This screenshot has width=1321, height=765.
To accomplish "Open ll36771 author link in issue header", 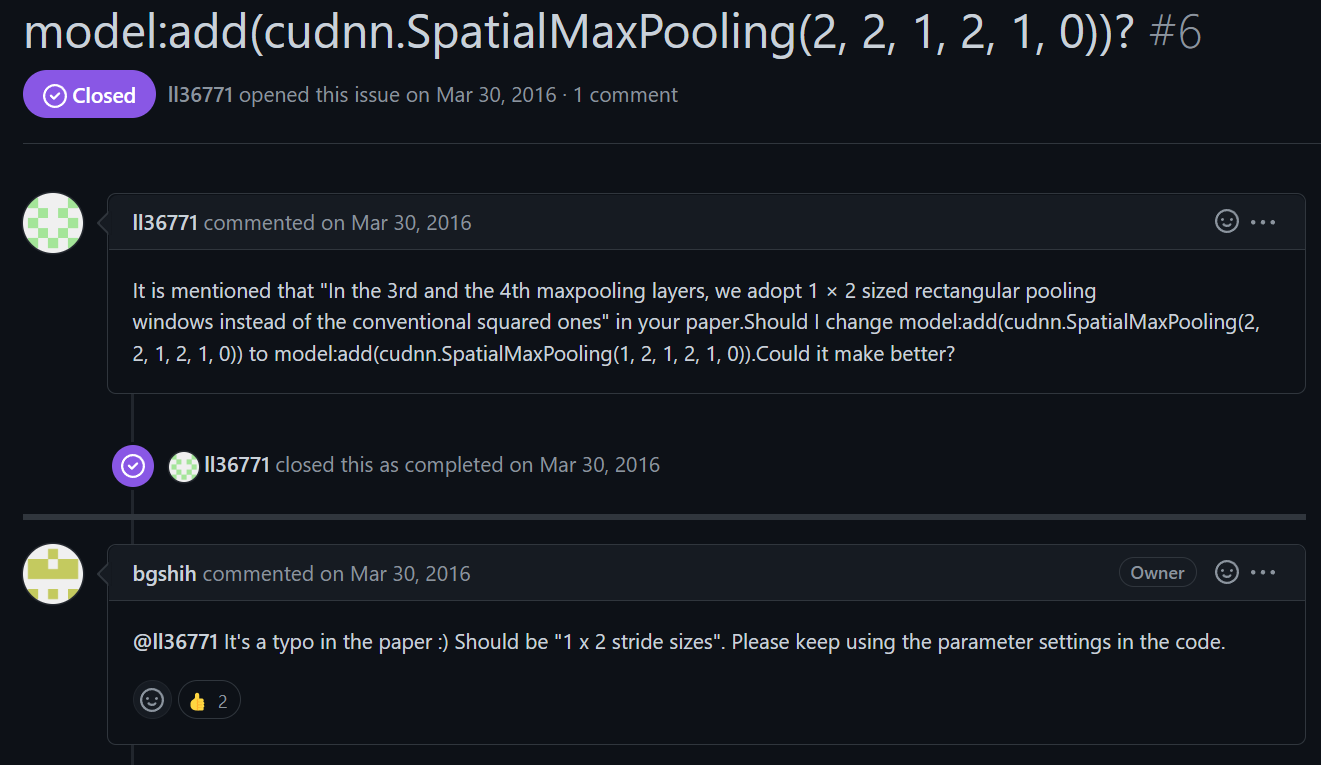I will (x=200, y=95).
